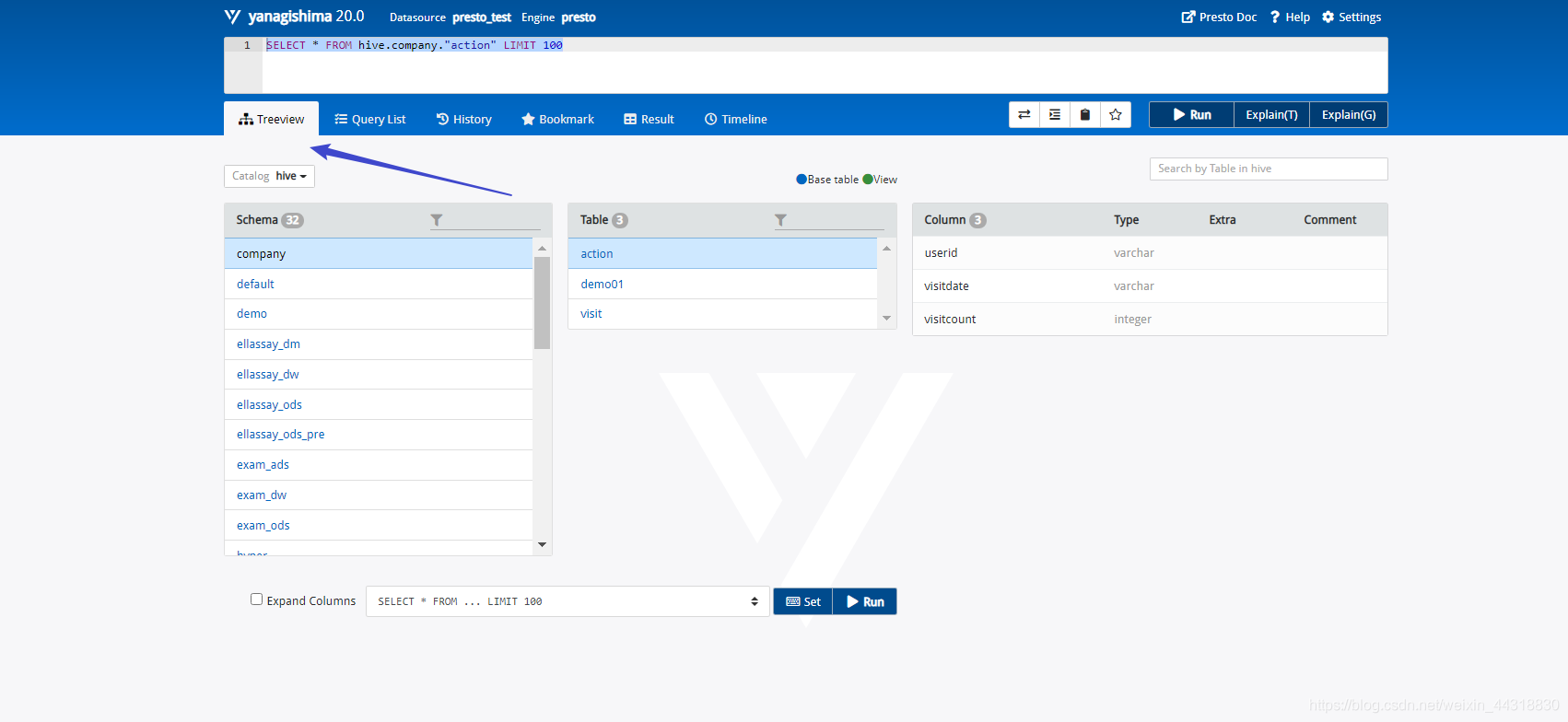The image size is (1568, 722).
Task: Click the swap/convert query icon button
Action: coord(1024,114)
